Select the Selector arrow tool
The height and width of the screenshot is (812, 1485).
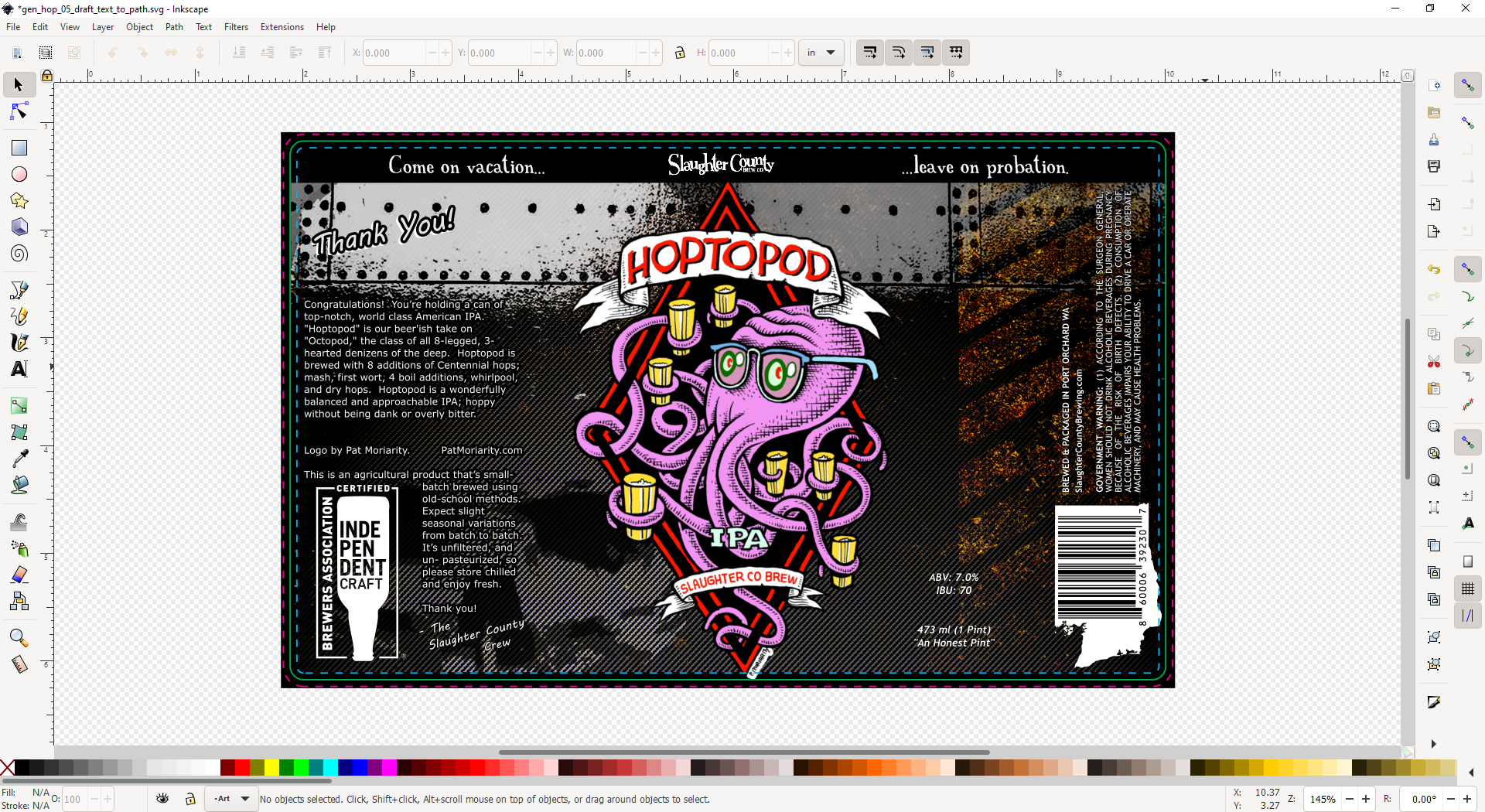click(x=19, y=85)
